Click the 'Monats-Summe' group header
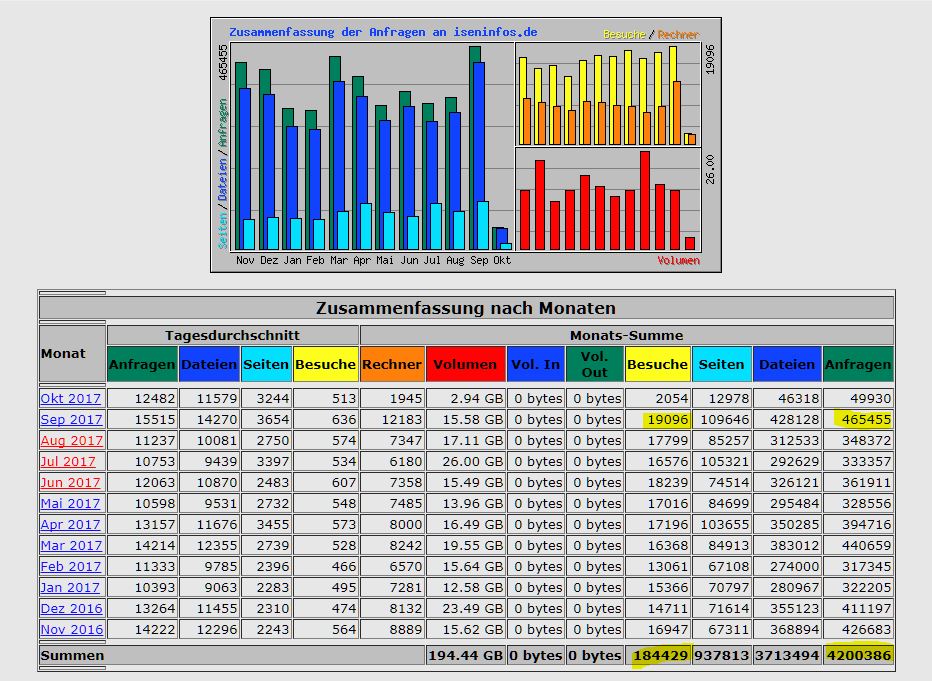 (626, 336)
